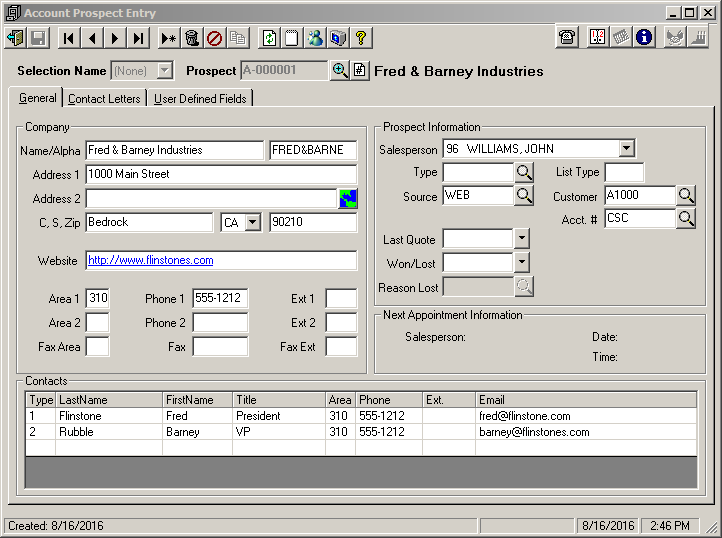Screen dimensions: 722x538
Task: Click the floppy disk save icon
Action: point(38,38)
